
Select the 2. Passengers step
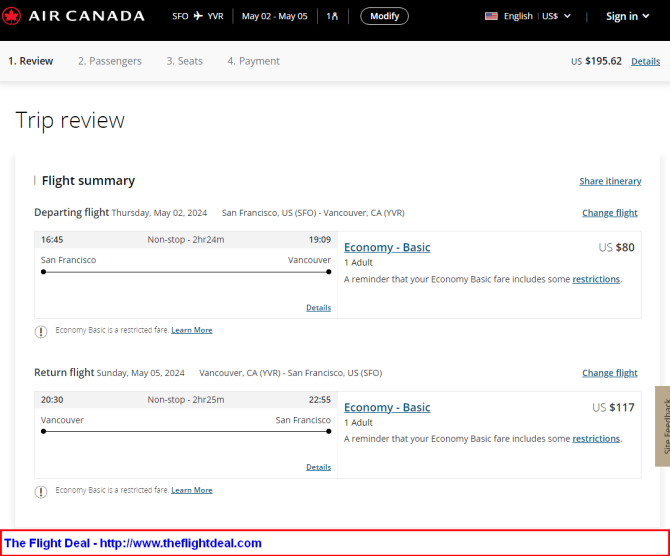coord(109,61)
